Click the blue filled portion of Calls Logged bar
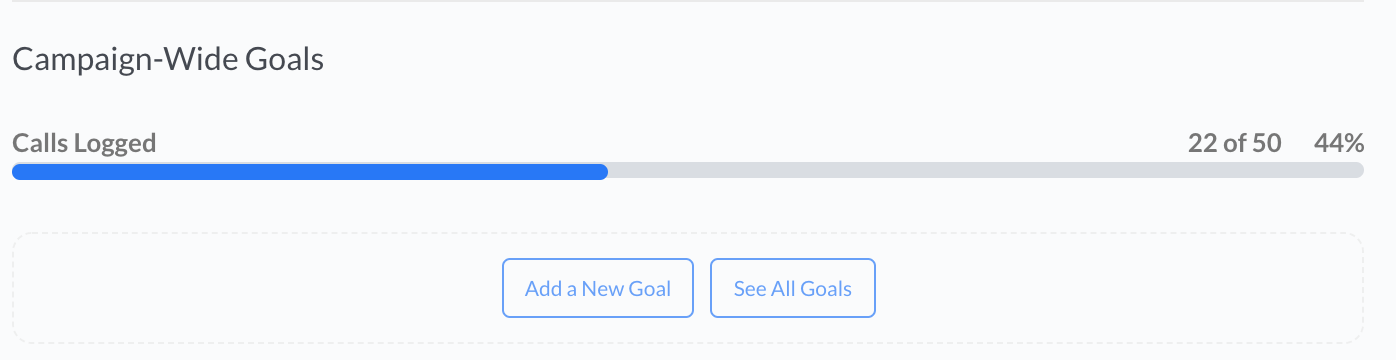This screenshot has width=1396, height=360. click(x=310, y=171)
